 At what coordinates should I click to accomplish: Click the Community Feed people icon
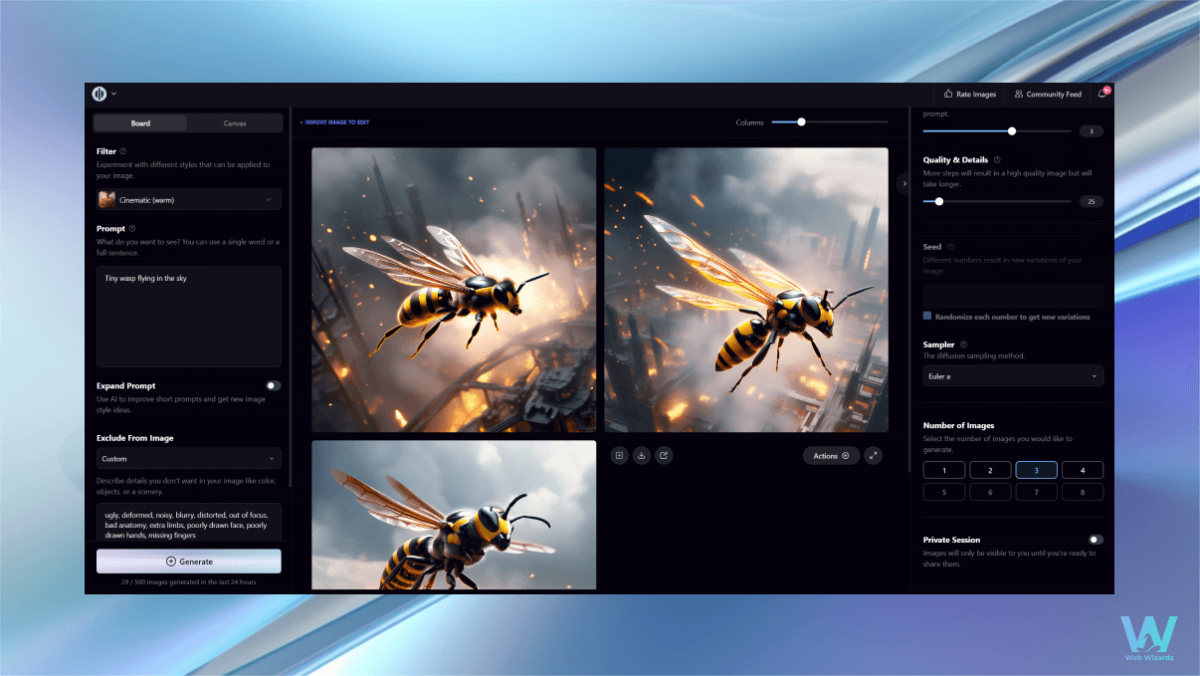(1018, 94)
